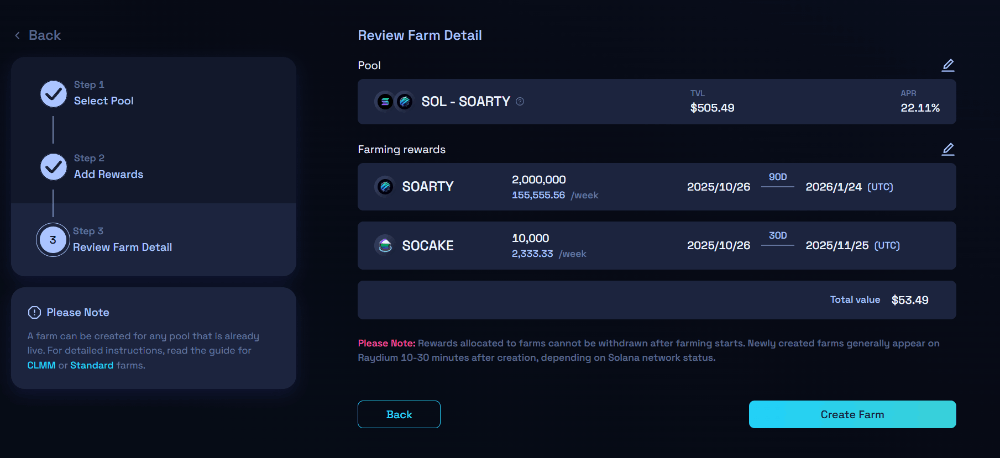Select Step 3 Review Farm Detail

click(x=122, y=247)
